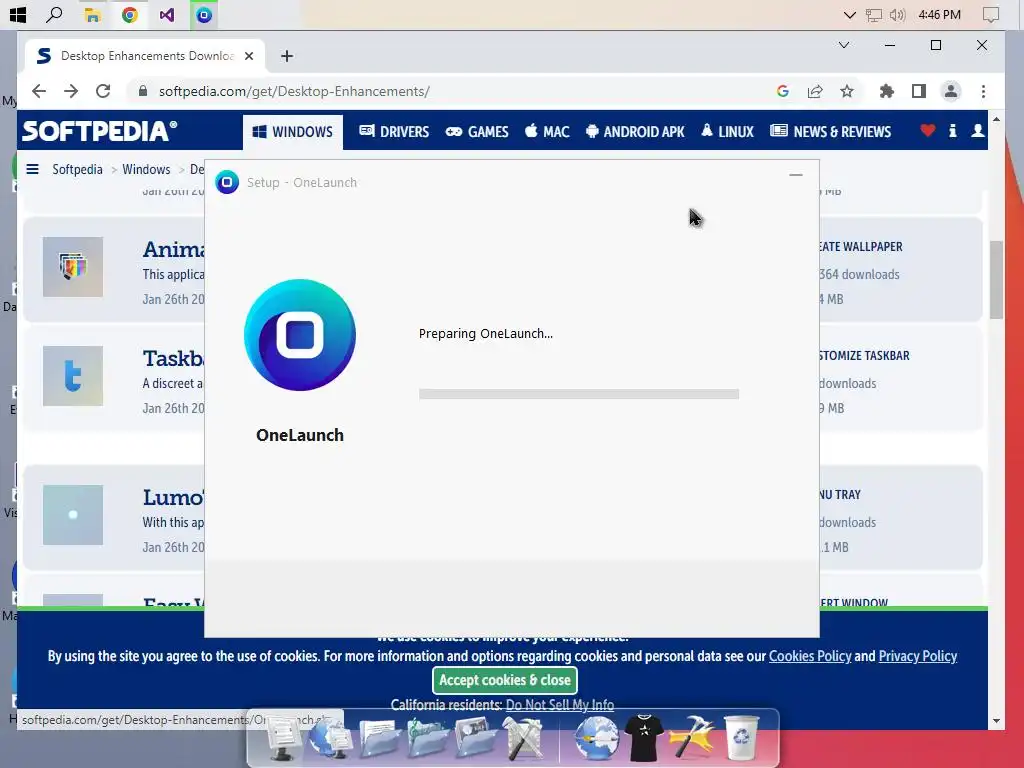Select the WINDOWS nav tab
Viewport: 1024px width, 768px height.
[x=293, y=132]
